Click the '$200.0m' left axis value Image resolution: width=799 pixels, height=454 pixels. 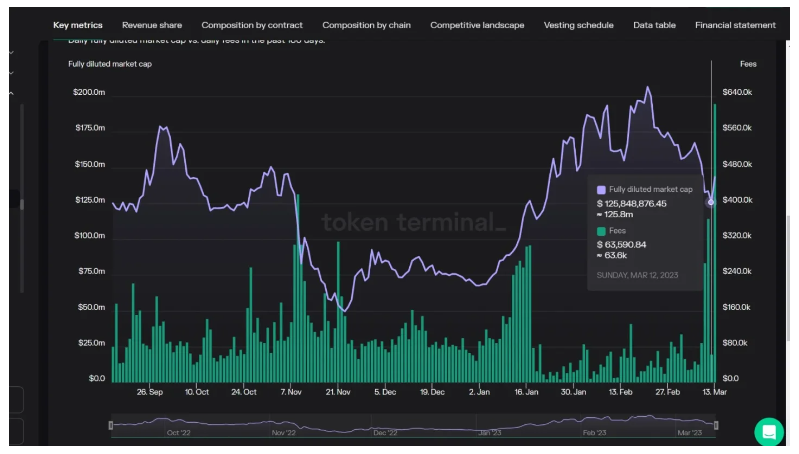pos(89,92)
